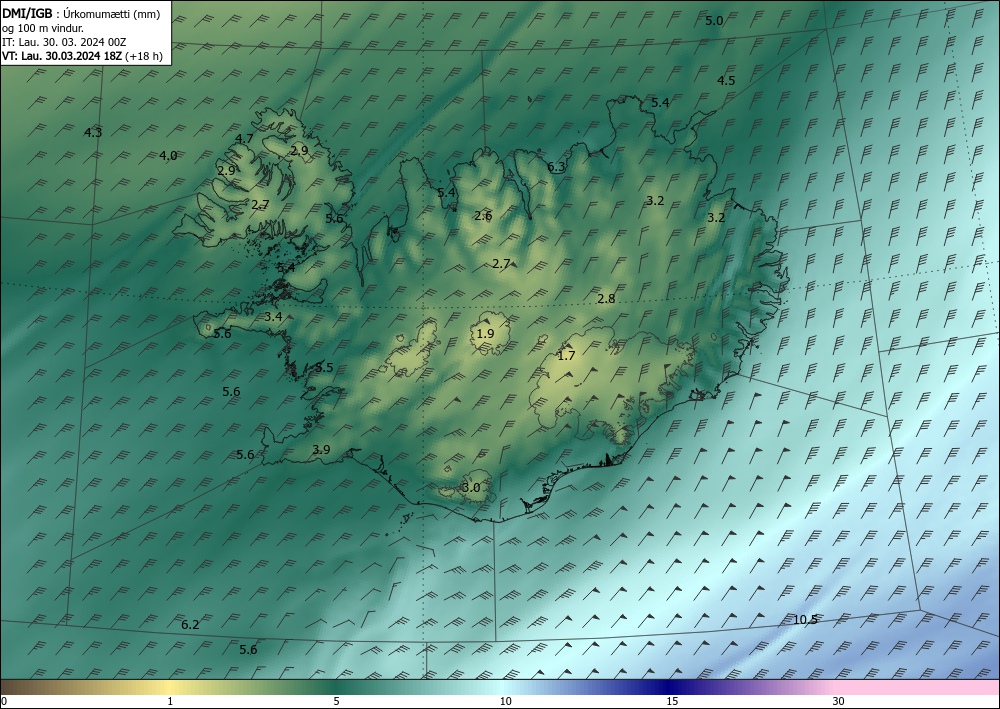Click the 4.0 value on the map

click(168, 156)
